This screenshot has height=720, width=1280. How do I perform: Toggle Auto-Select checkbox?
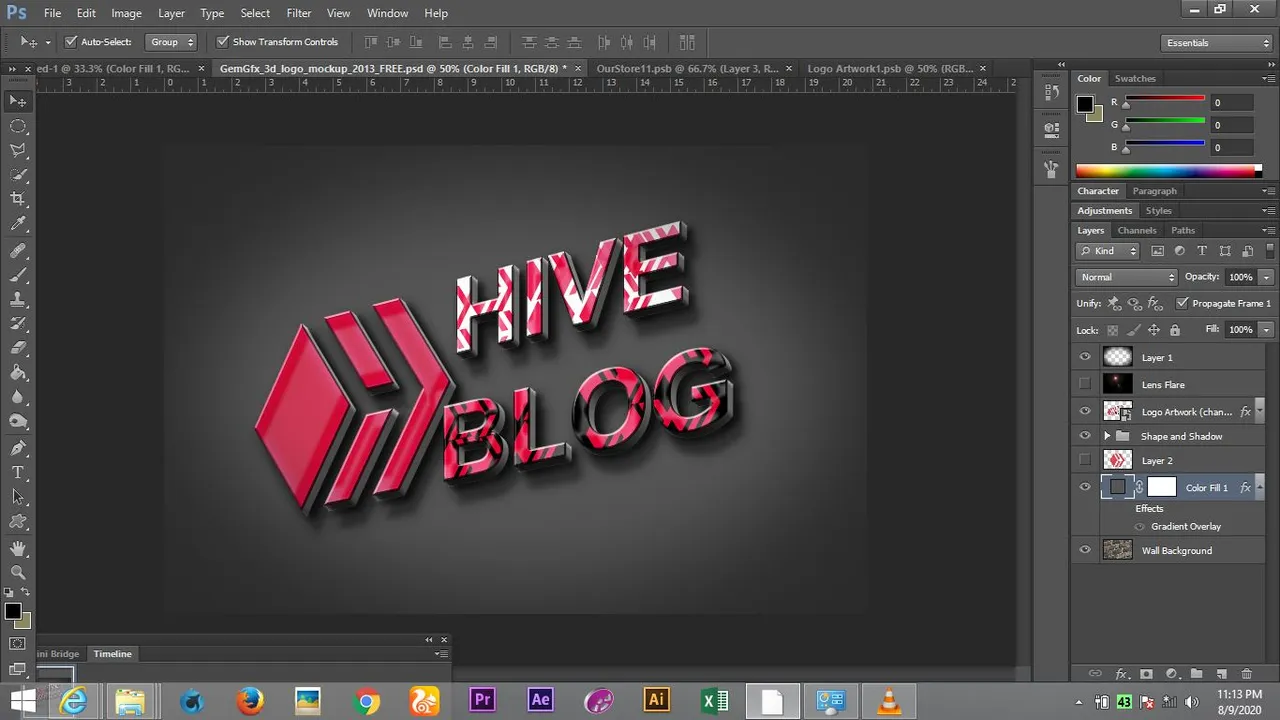click(71, 42)
